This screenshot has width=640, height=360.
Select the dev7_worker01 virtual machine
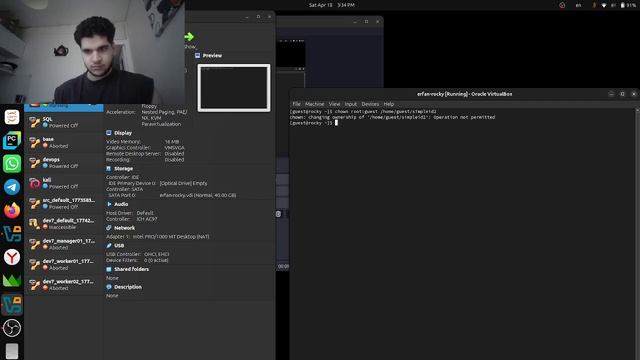pyautogui.click(x=64, y=264)
